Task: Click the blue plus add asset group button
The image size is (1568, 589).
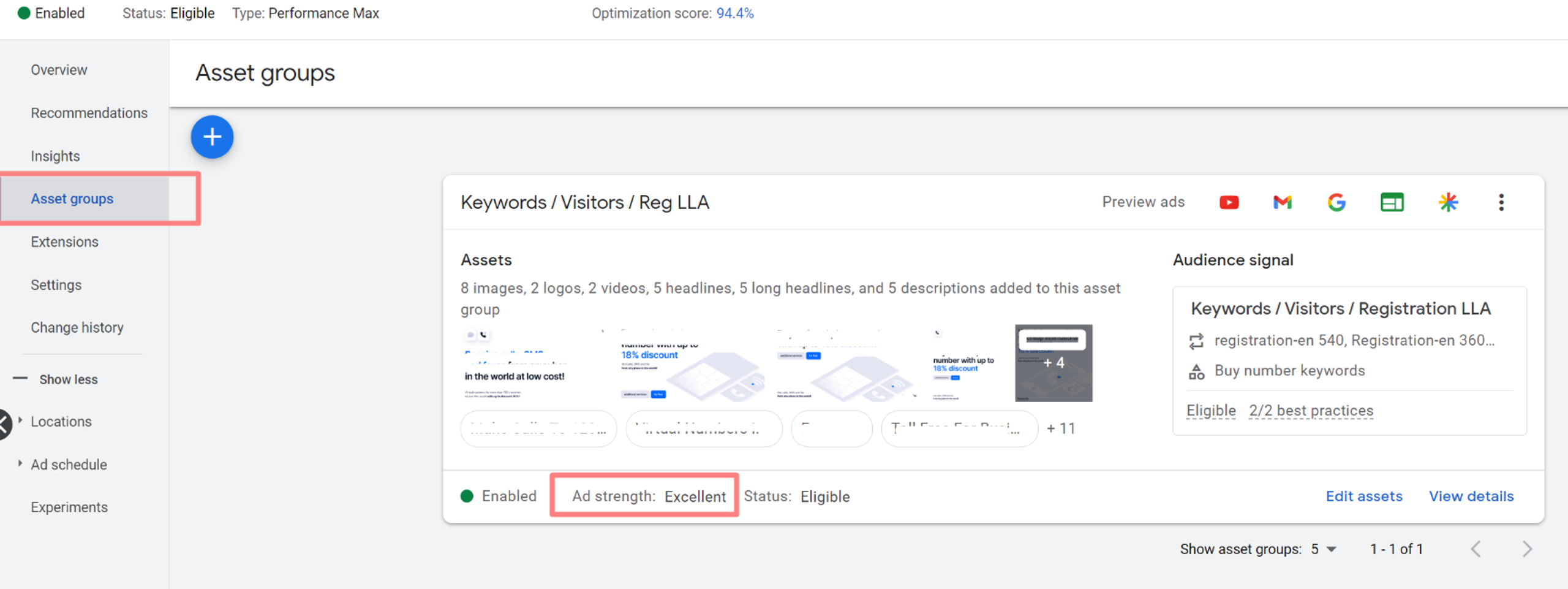Action: pyautogui.click(x=212, y=137)
